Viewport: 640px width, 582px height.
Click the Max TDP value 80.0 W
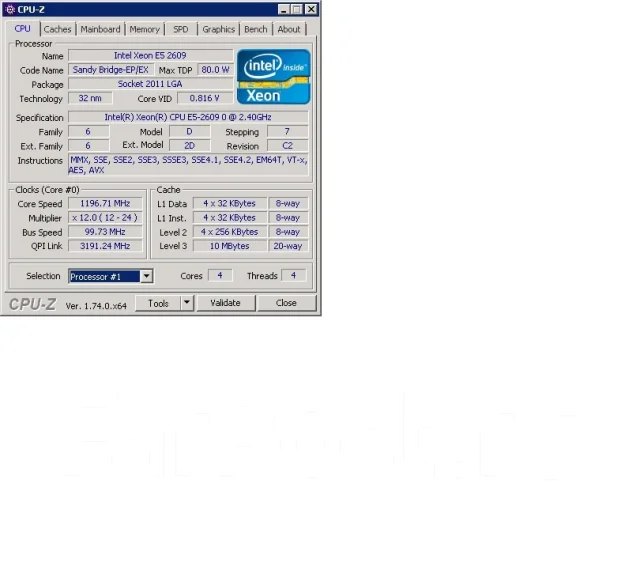point(216,70)
